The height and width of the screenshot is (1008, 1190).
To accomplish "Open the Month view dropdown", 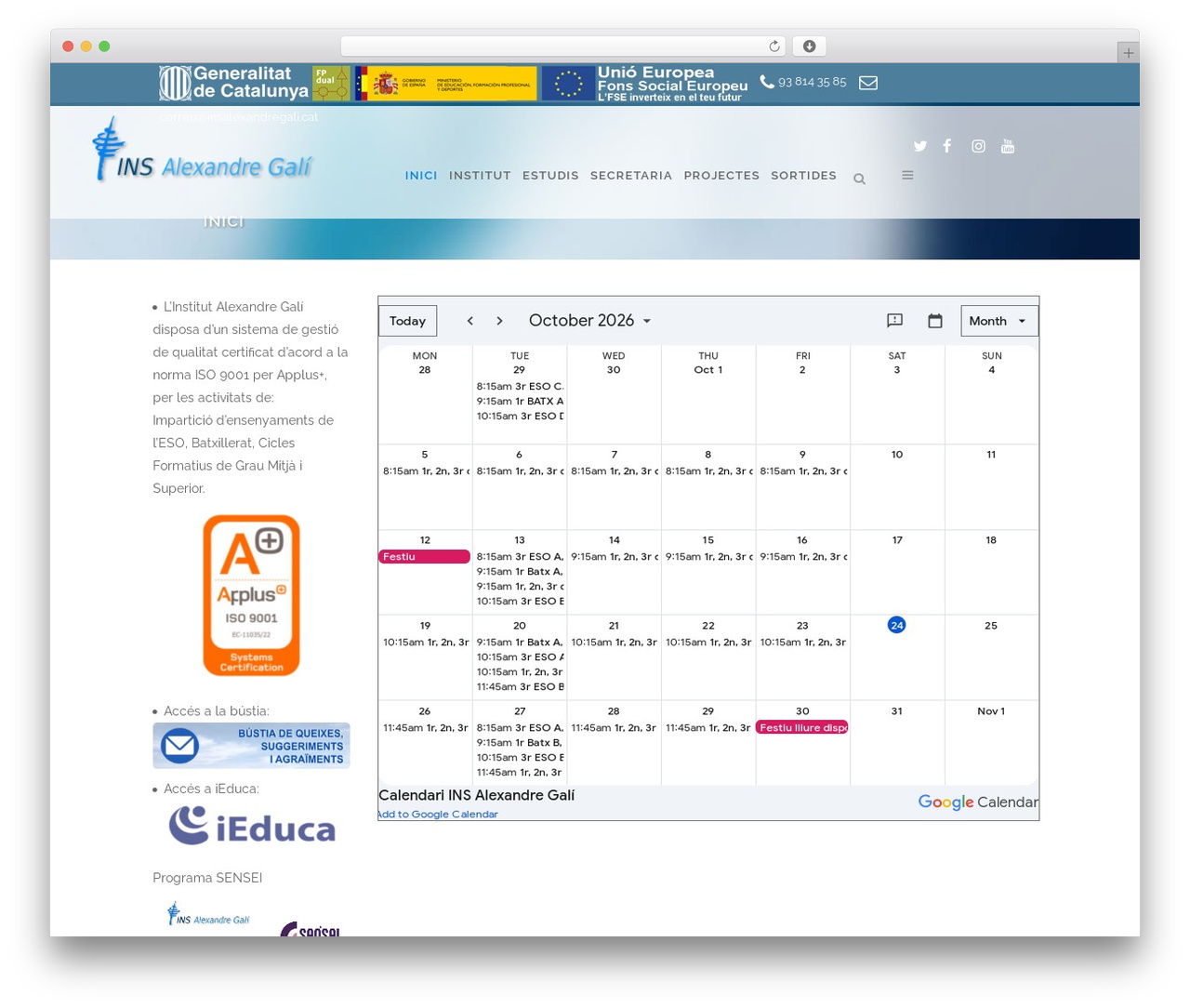I will pos(999,321).
